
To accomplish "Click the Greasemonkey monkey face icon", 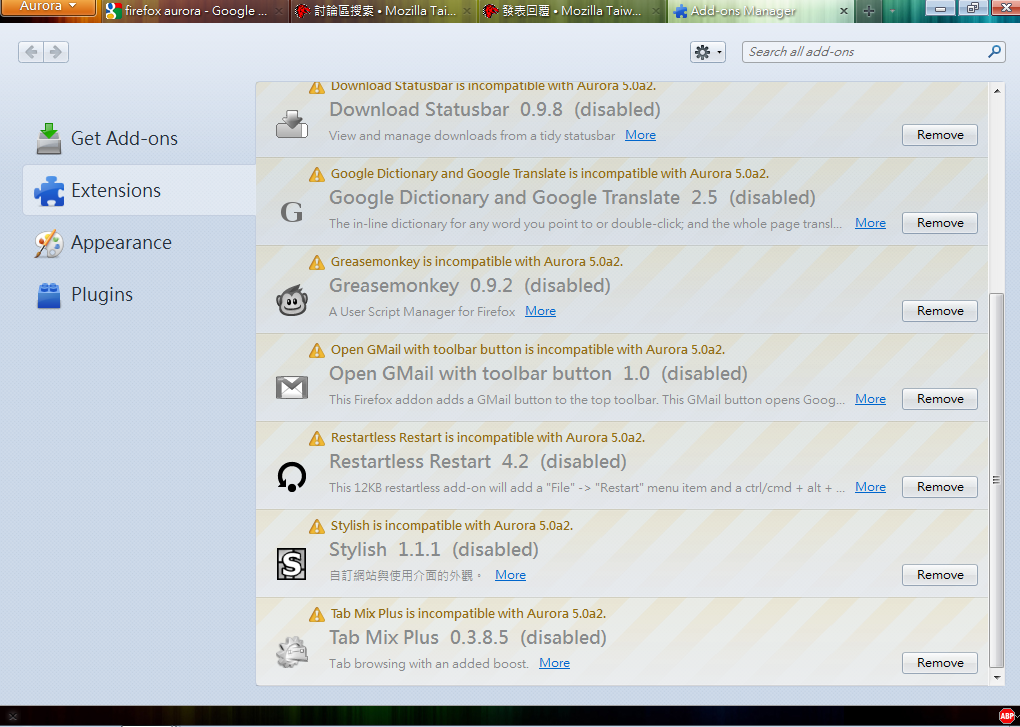I will tap(291, 300).
